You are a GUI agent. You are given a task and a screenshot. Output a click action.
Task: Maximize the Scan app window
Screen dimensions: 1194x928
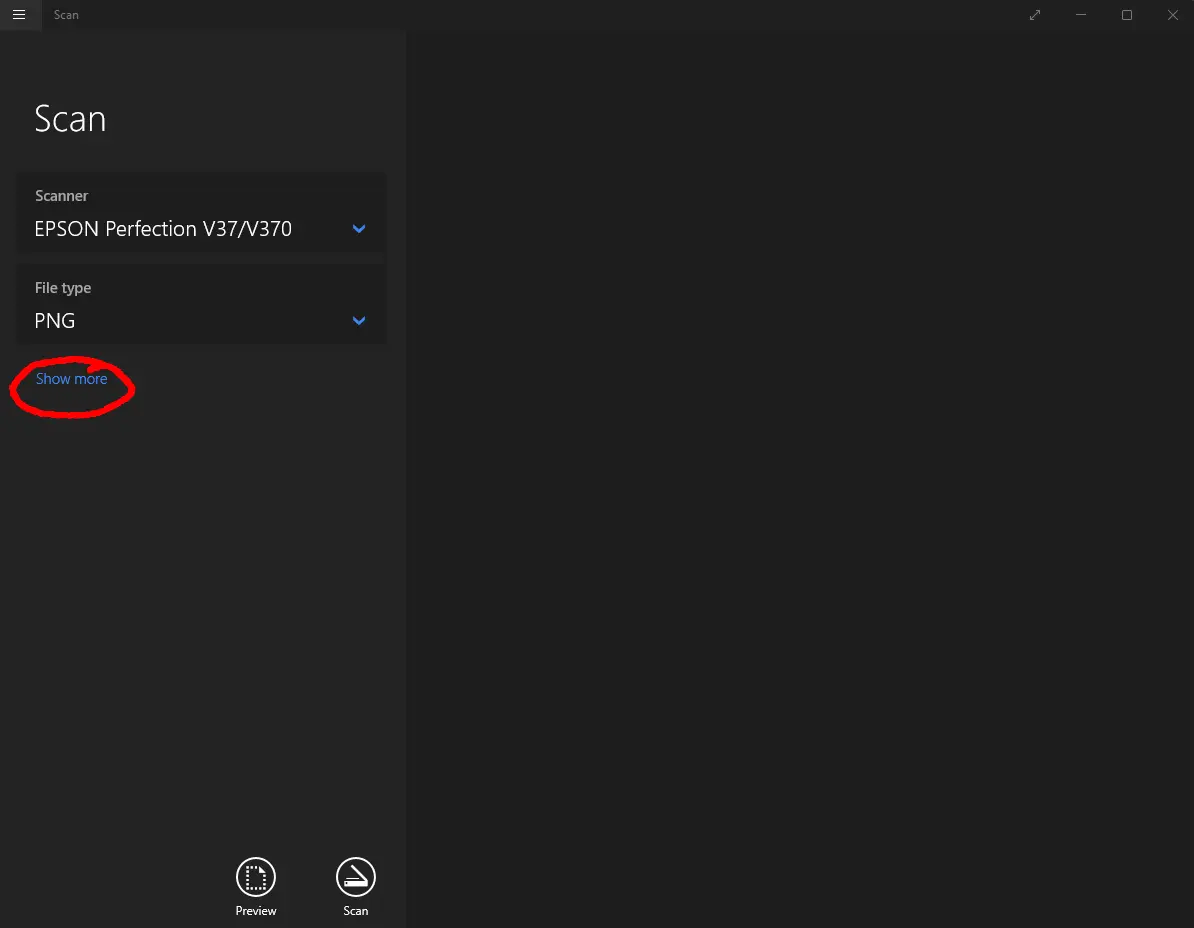click(x=1127, y=15)
